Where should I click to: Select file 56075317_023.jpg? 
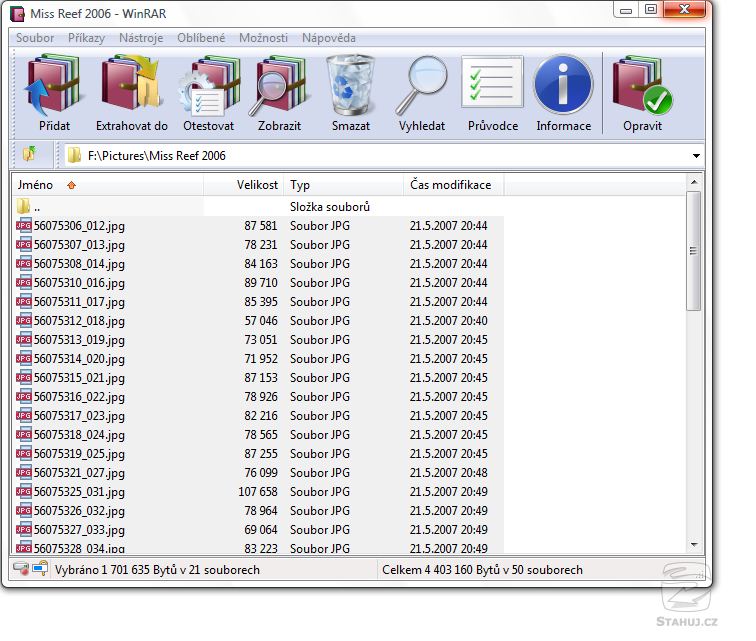click(x=79, y=416)
